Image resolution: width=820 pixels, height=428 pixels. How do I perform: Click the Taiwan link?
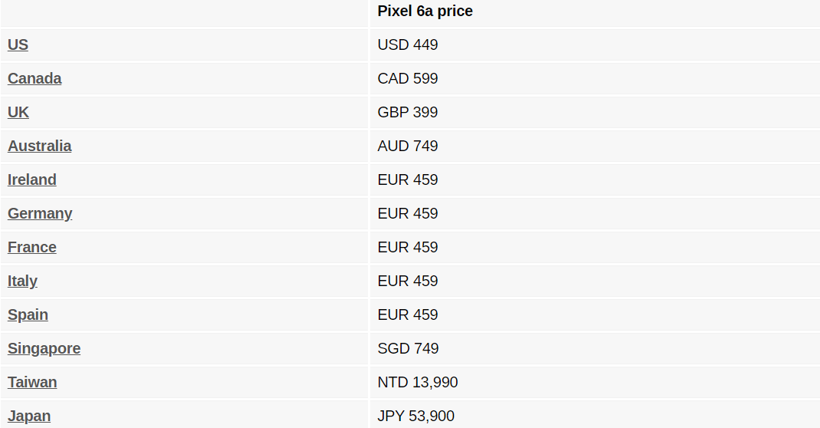(x=32, y=382)
